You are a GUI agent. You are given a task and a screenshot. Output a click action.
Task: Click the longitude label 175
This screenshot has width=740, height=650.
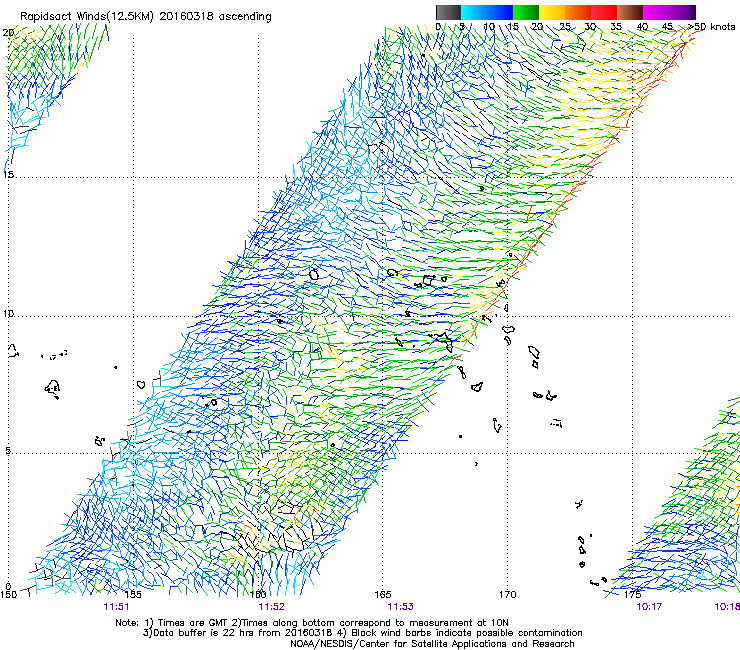pyautogui.click(x=632, y=594)
